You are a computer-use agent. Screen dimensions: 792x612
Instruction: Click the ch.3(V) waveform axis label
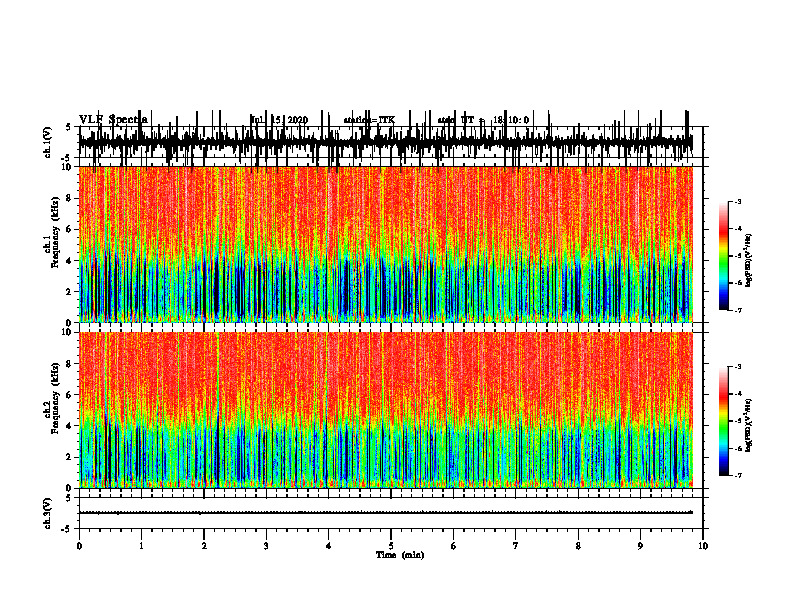point(48,513)
